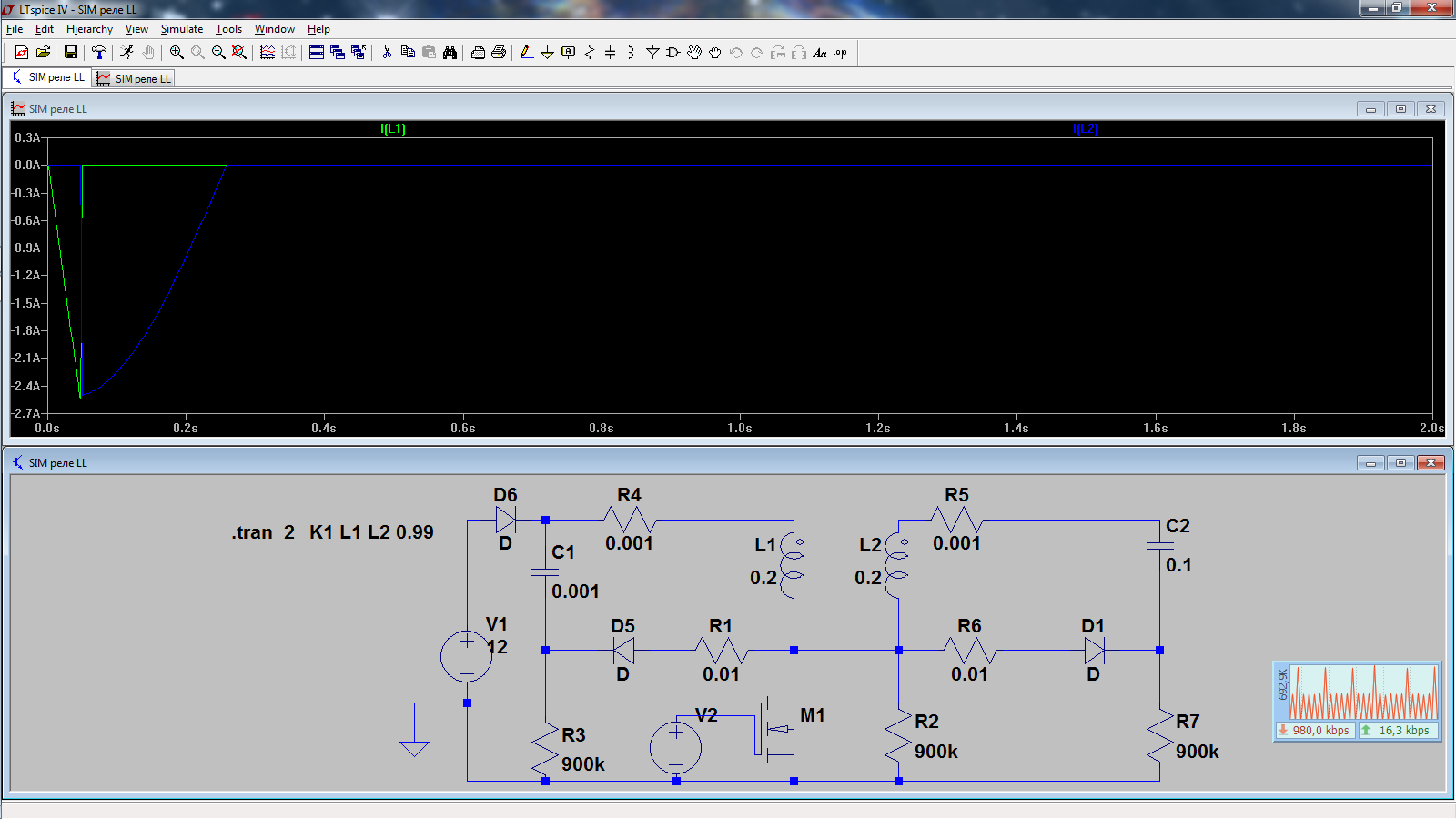Click the network speed monitor widget
1456x819 pixels.
(1356, 701)
